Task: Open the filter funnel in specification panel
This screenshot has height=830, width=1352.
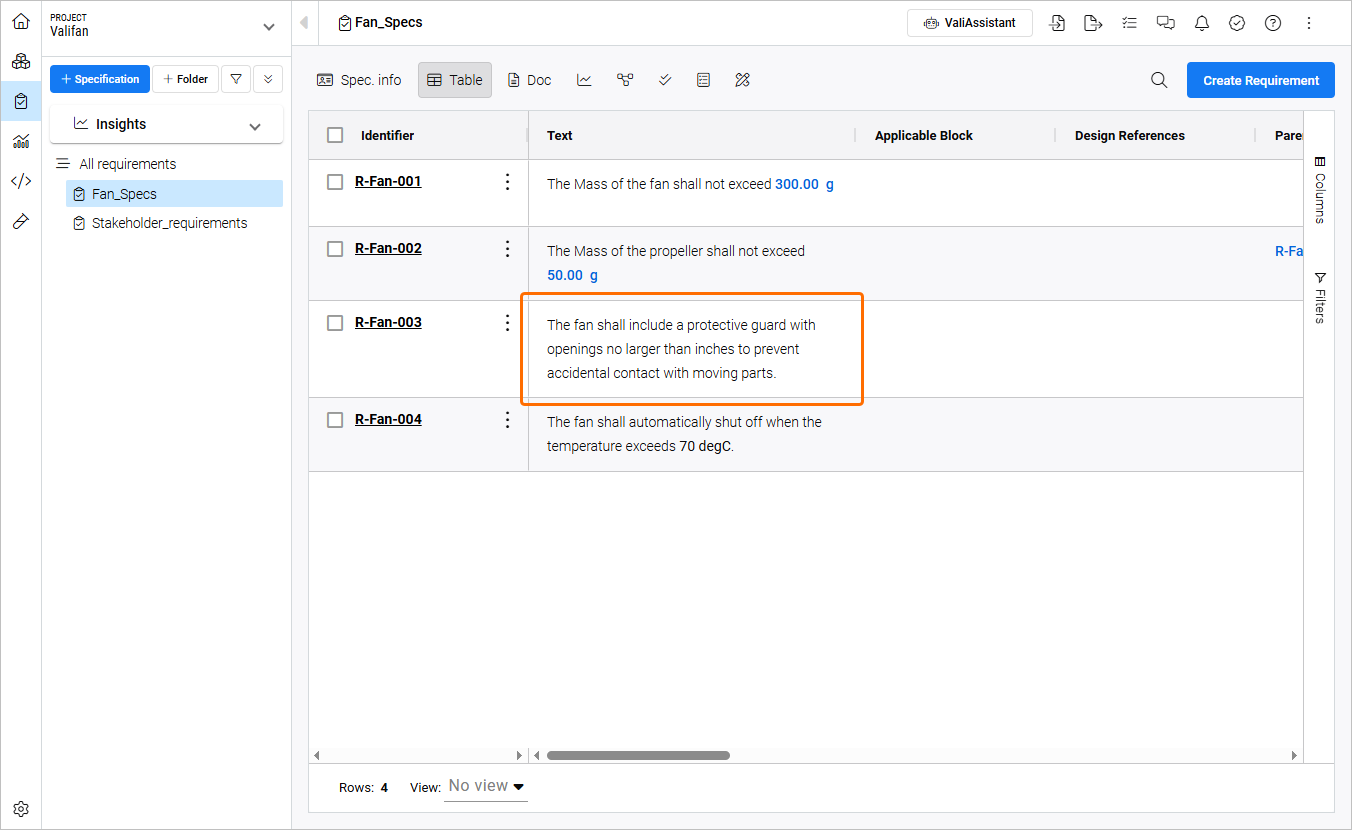Action: [x=235, y=79]
